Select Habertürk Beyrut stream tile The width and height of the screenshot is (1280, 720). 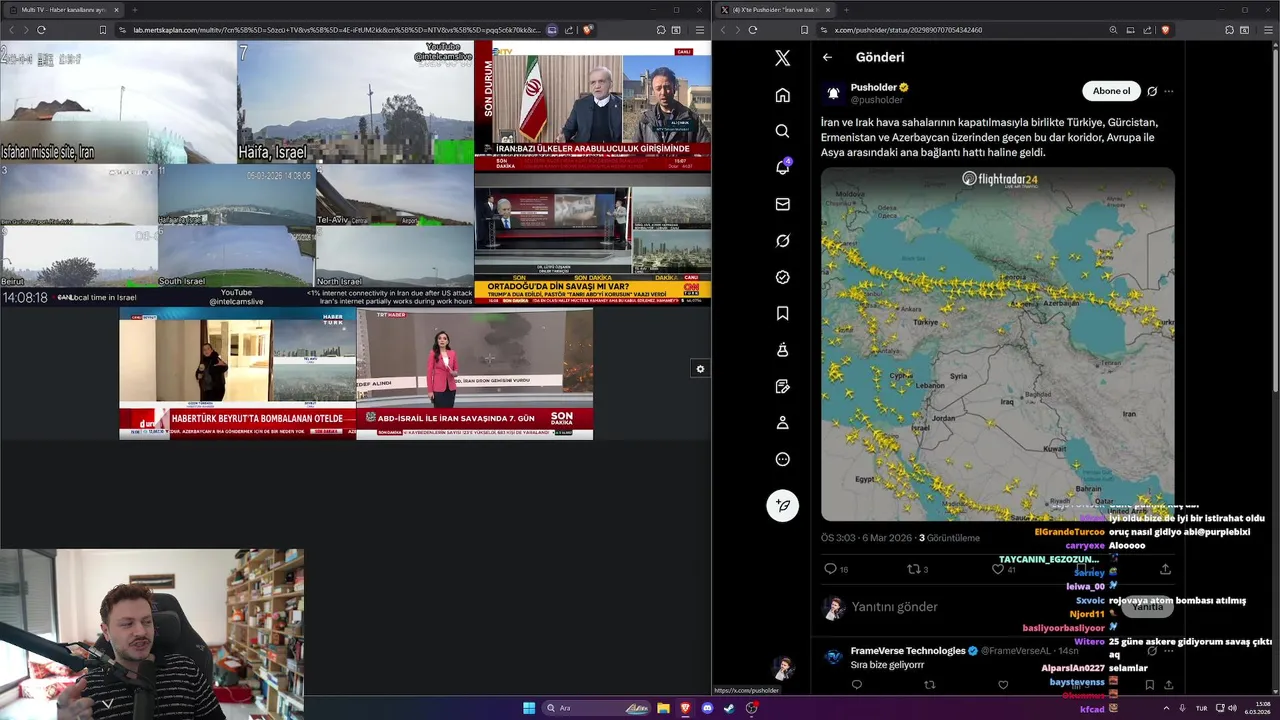(237, 373)
